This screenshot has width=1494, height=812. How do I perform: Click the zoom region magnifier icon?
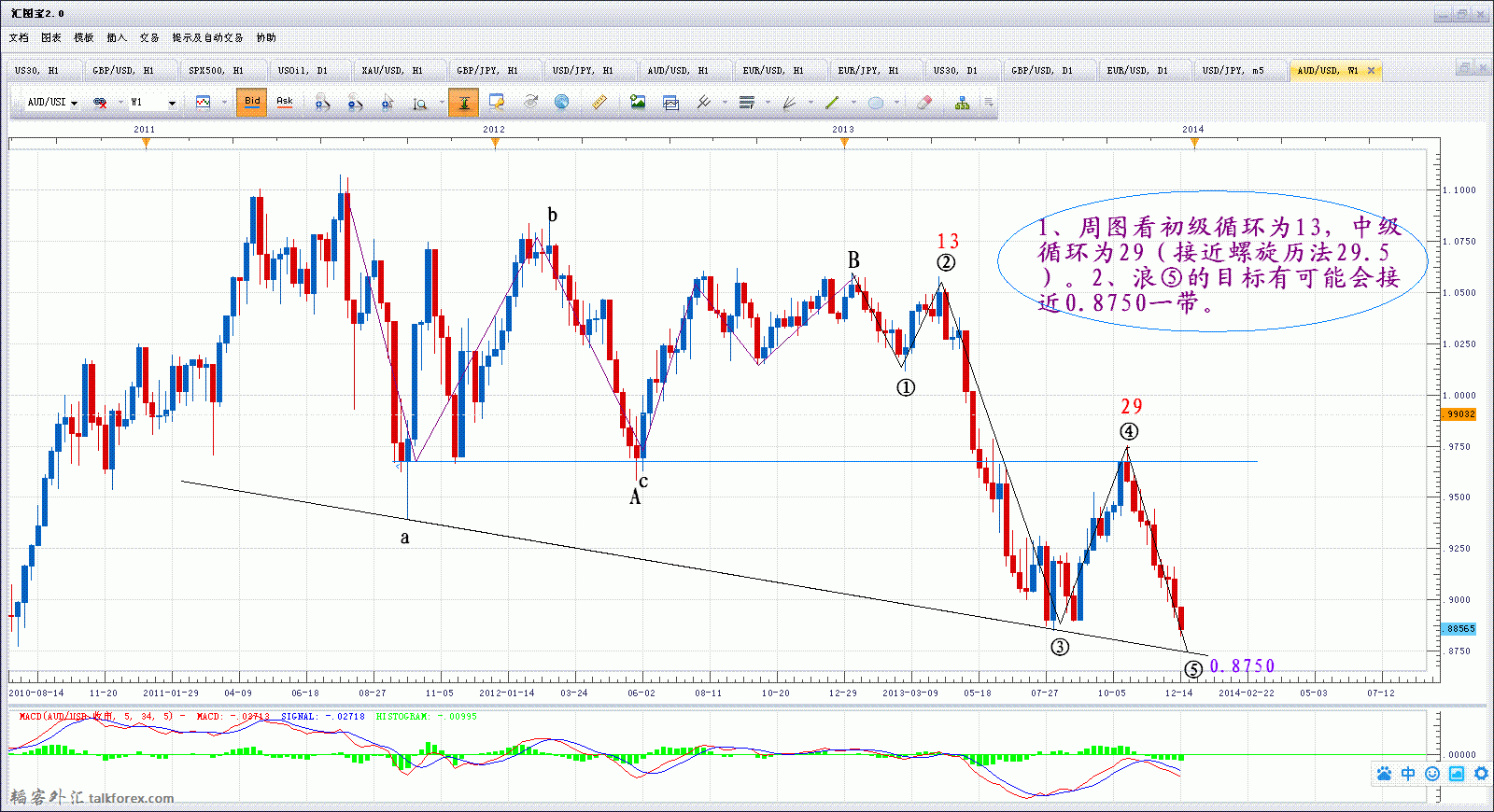tap(420, 103)
